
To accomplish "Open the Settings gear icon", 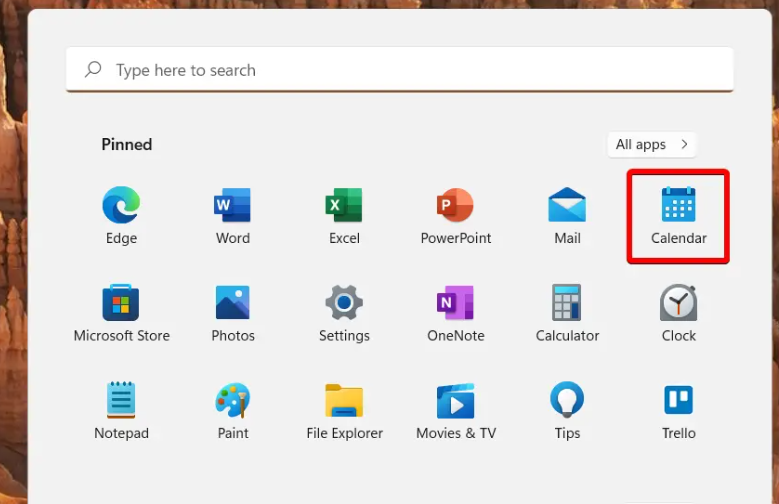I will (x=344, y=302).
